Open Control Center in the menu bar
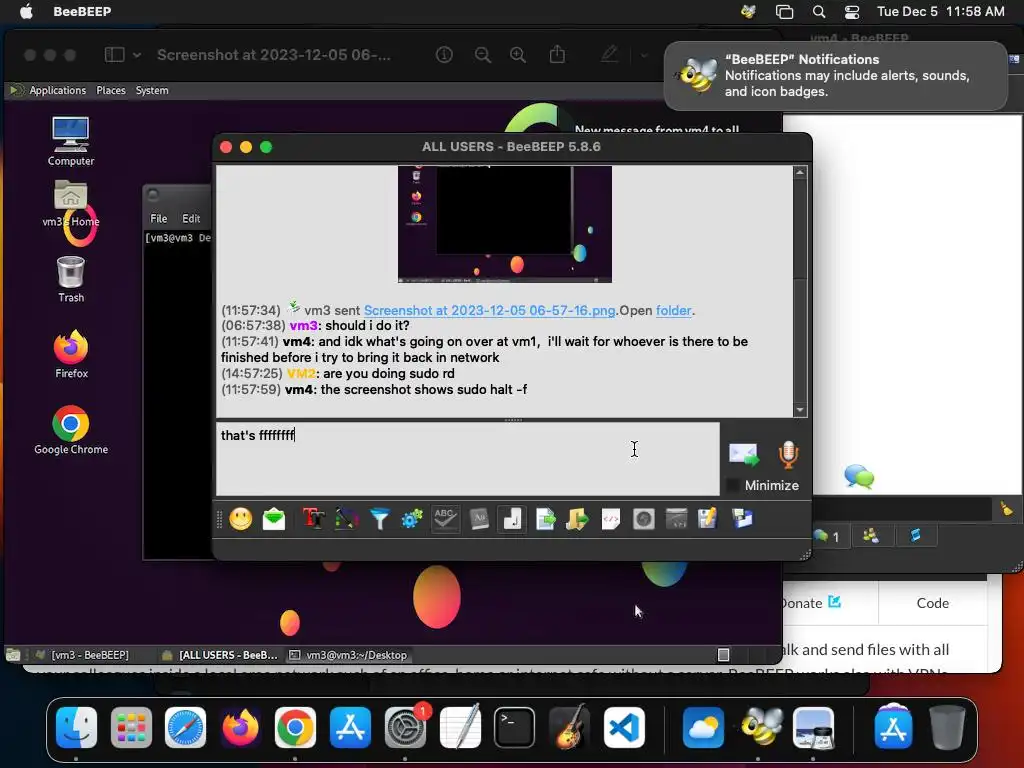 point(852,12)
